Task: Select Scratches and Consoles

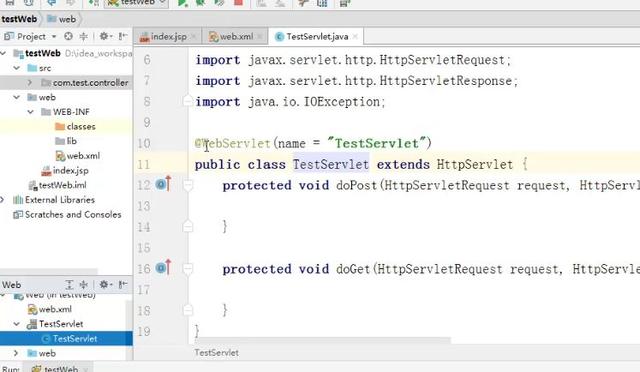Action: click(x=67, y=214)
